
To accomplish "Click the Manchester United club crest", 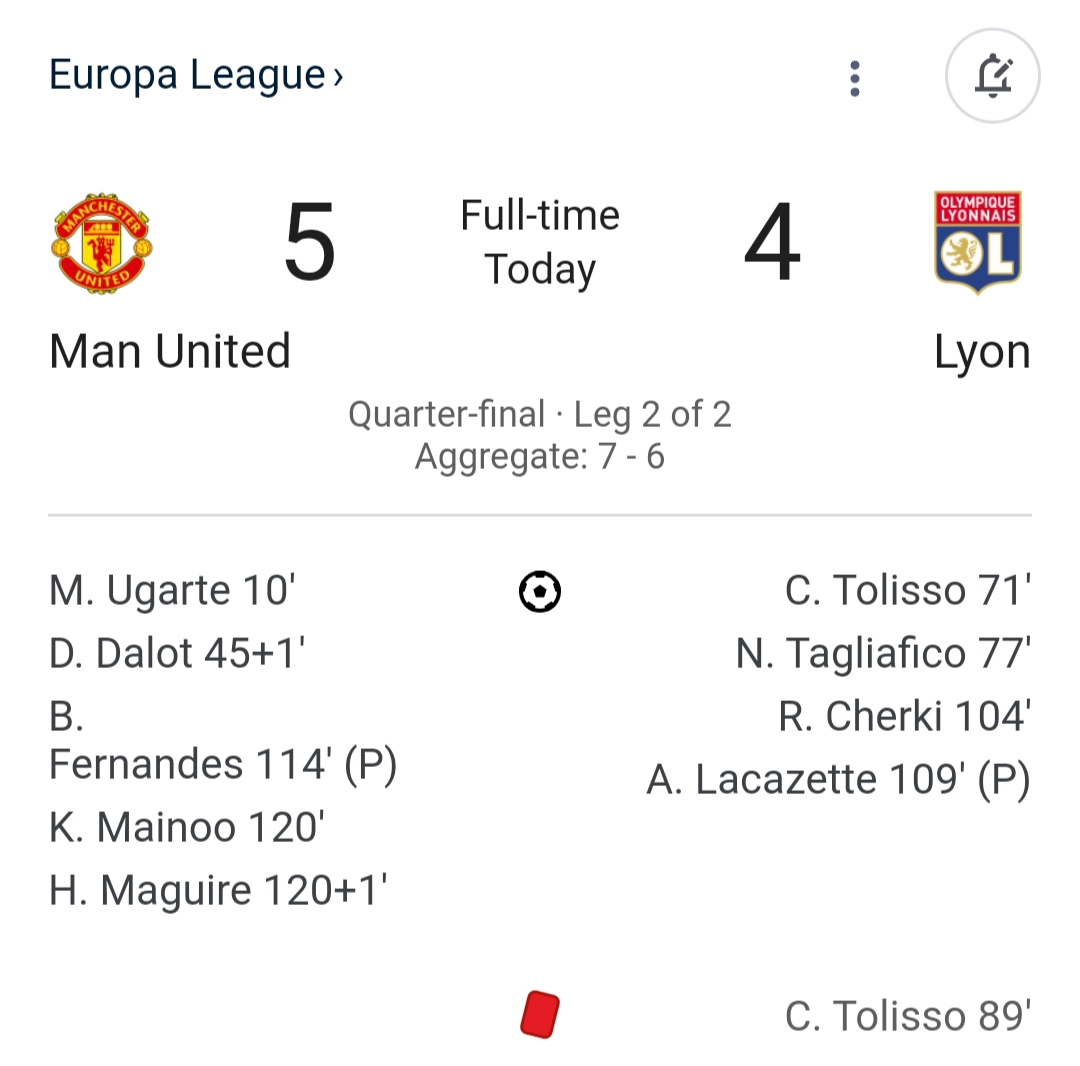I will [102, 243].
